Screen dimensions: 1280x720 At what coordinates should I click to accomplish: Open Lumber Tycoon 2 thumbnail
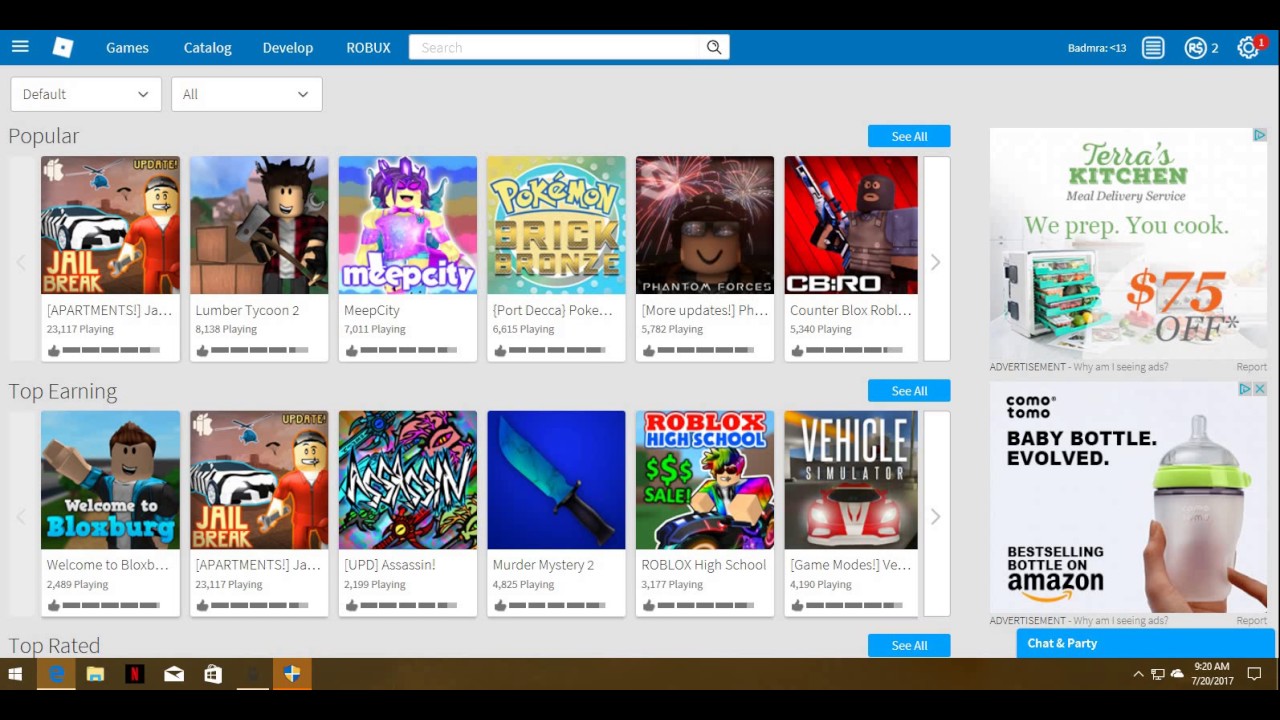pos(259,225)
